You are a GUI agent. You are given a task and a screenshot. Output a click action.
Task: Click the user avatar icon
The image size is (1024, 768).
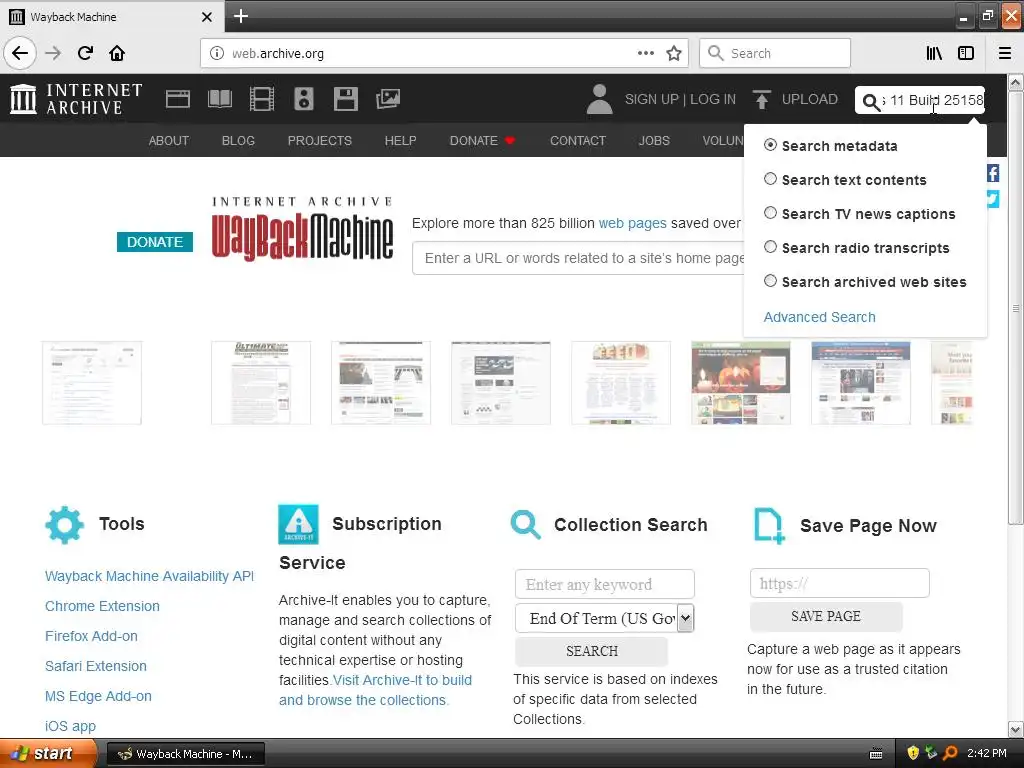coord(599,99)
